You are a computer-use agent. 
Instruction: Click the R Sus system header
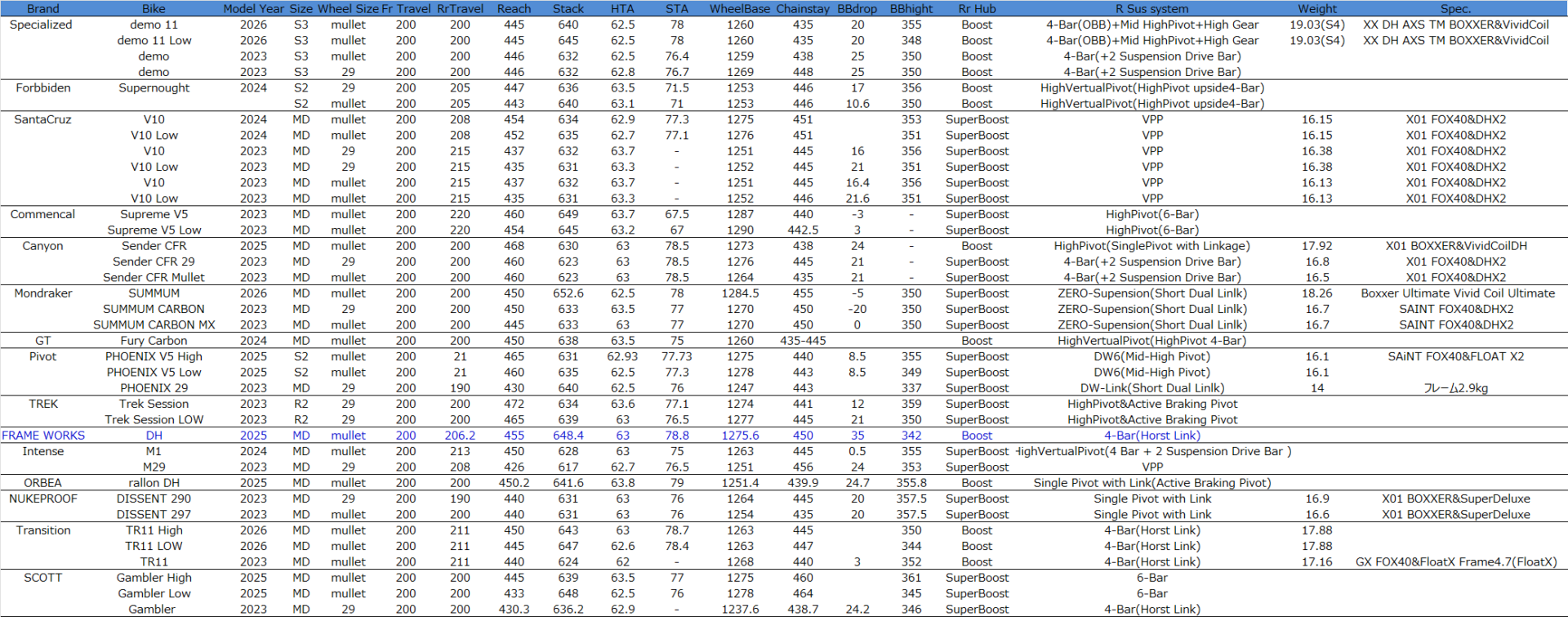click(1151, 8)
